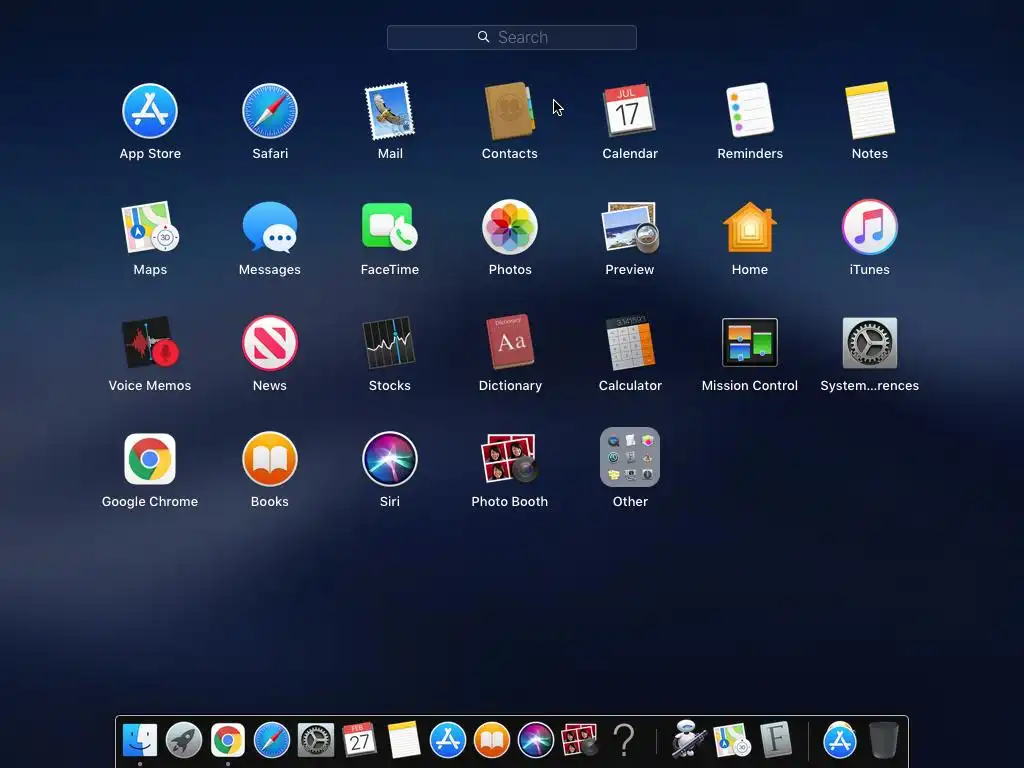Open the Voice Memos app
The image size is (1024, 768).
[150, 343]
